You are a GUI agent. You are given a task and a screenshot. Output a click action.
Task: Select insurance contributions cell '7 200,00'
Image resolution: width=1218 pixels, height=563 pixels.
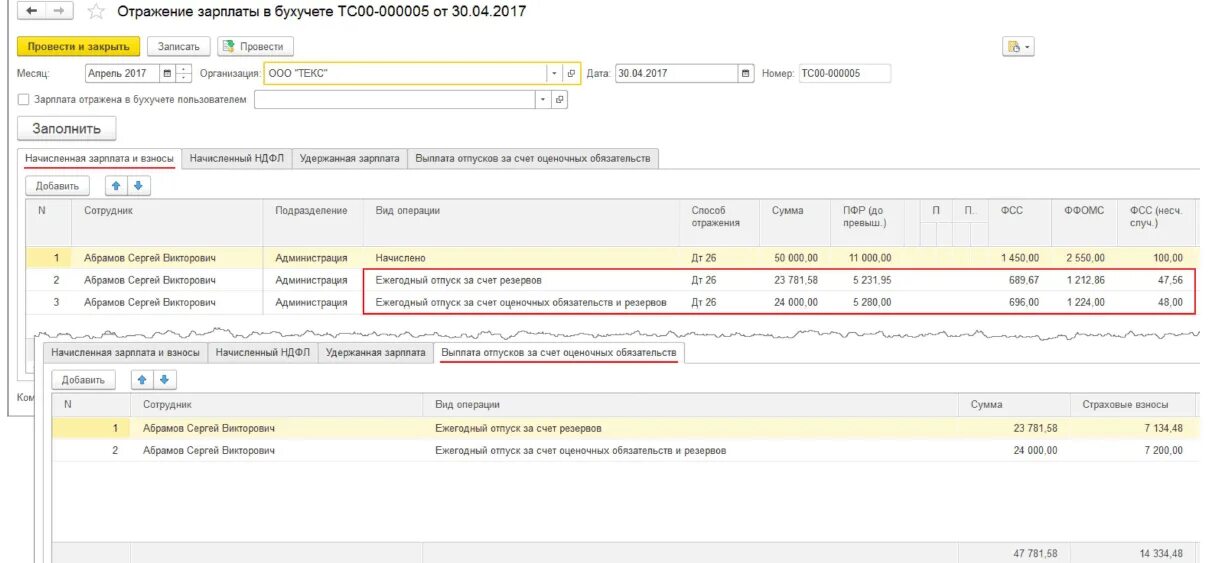coord(1132,450)
